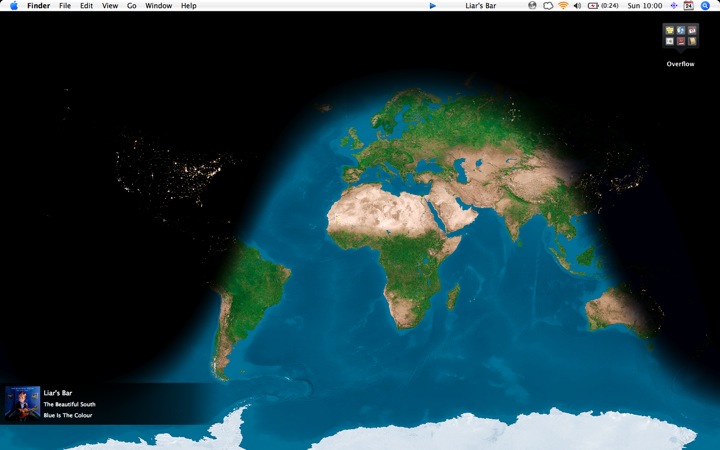Open the Go menu
Viewport: 720px width, 450px height.
132,6
